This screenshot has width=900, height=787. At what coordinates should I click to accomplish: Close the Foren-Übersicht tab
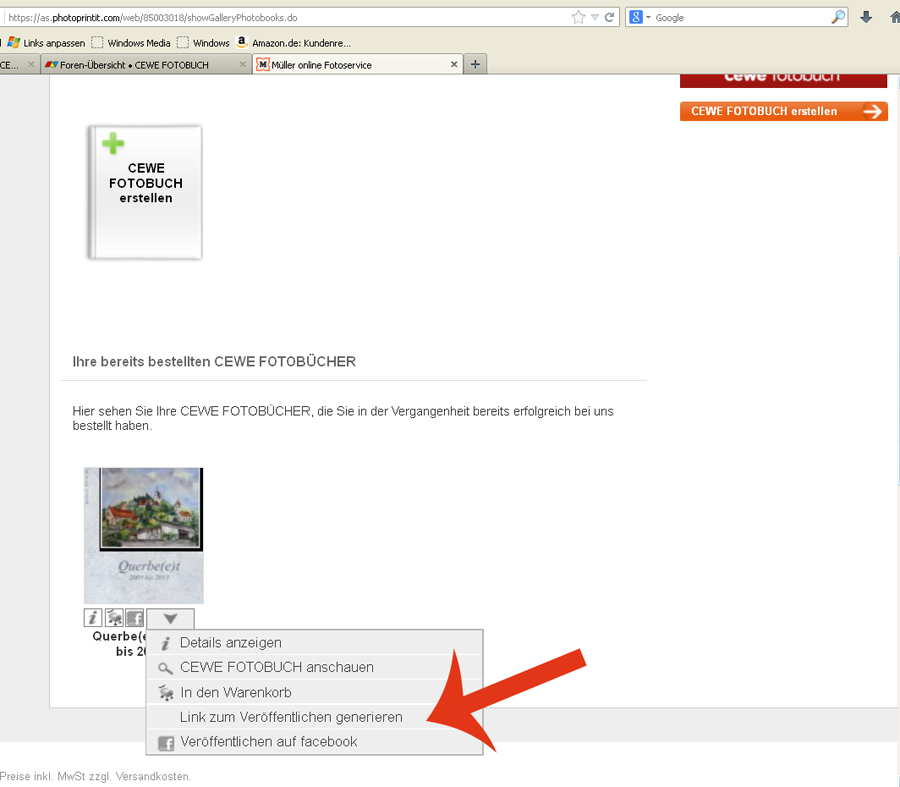click(x=242, y=64)
